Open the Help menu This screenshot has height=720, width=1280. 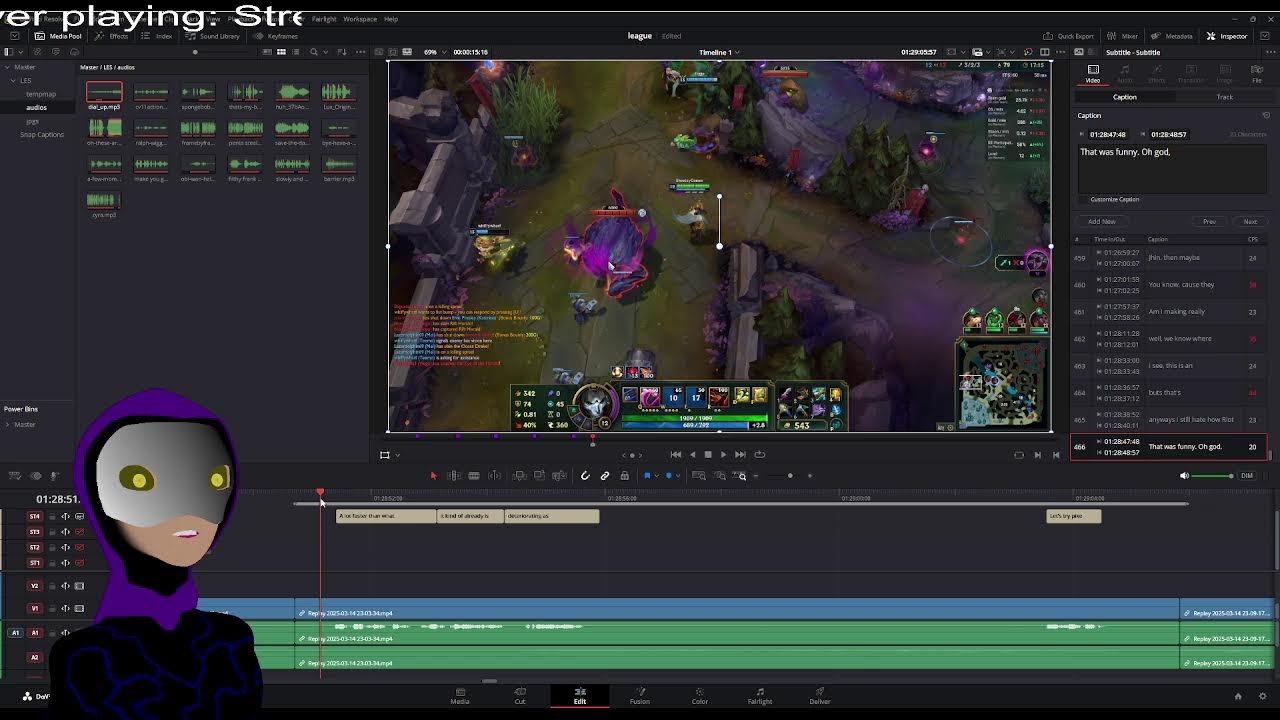click(x=391, y=19)
